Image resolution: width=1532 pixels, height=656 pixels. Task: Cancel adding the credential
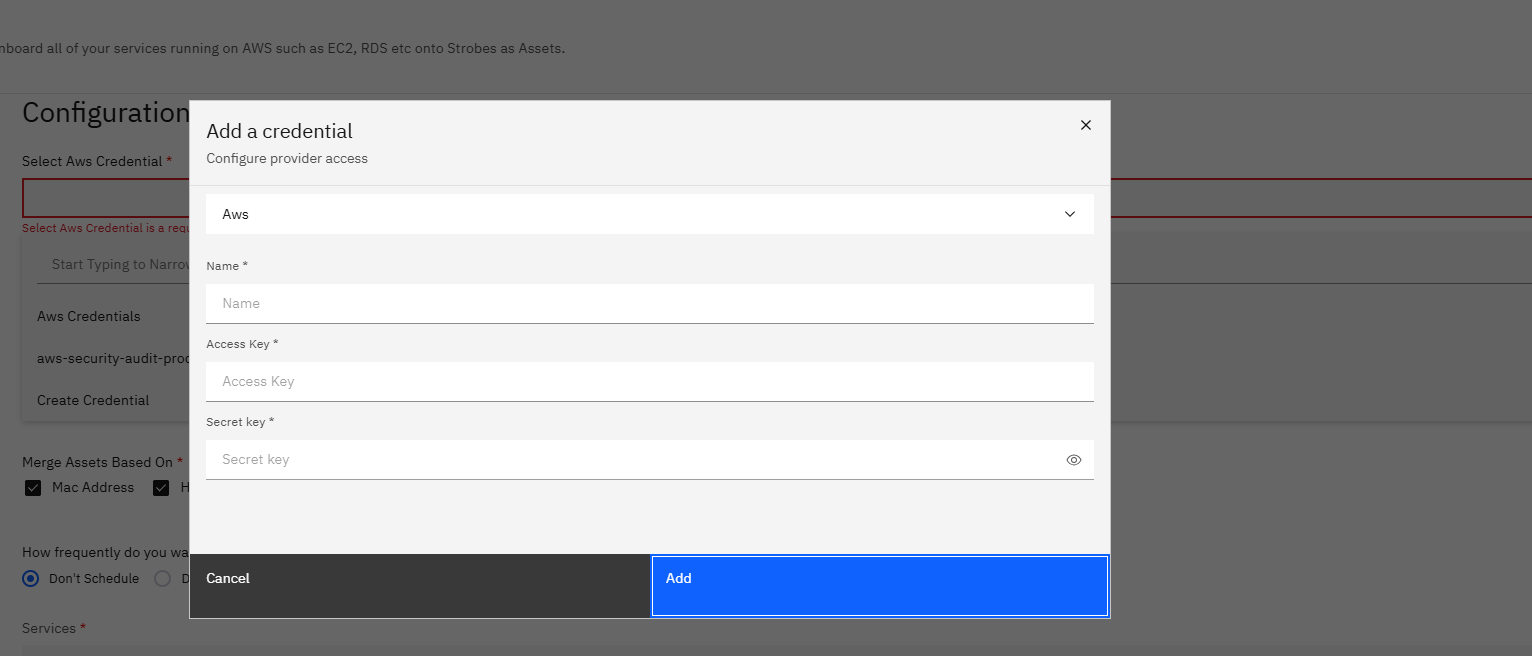coord(420,586)
